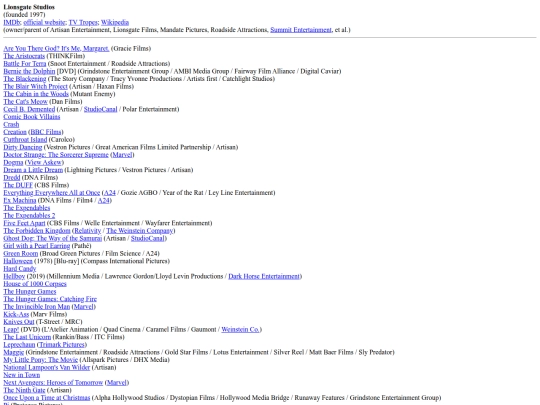
Task: Open Hard Candy link
Action: tap(20, 269)
